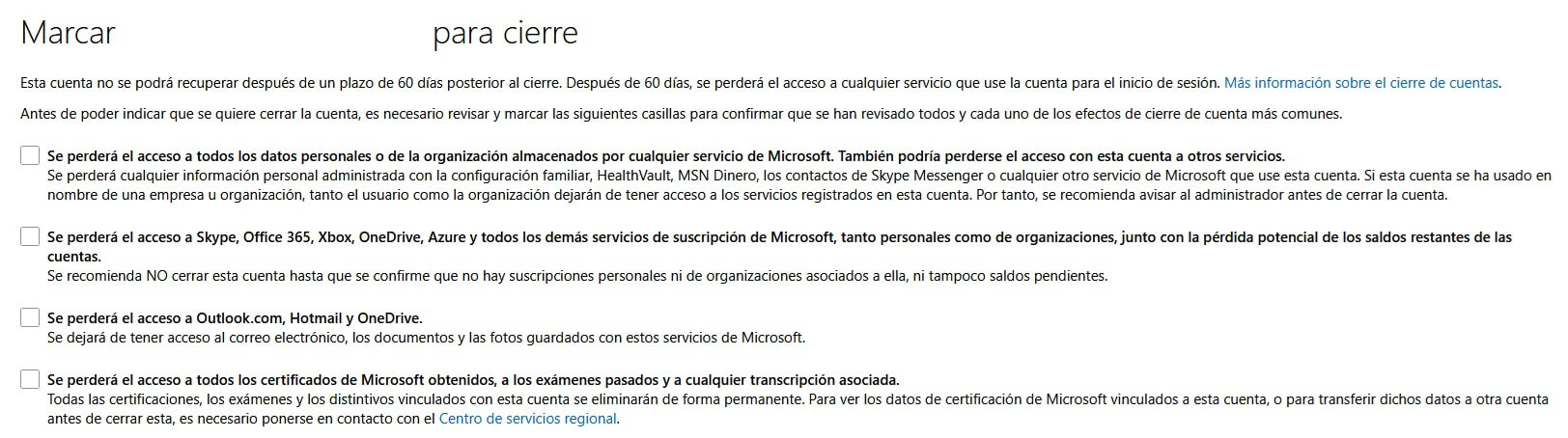
Task: Mark the Microsoft certificates loss checkbox
Action: [x=30, y=379]
